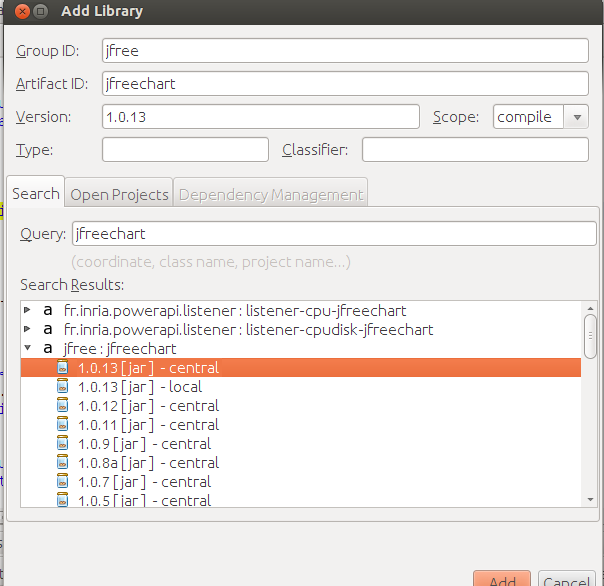
Task: Select '1.0.12 [jar] - central' row
Action: (301, 406)
